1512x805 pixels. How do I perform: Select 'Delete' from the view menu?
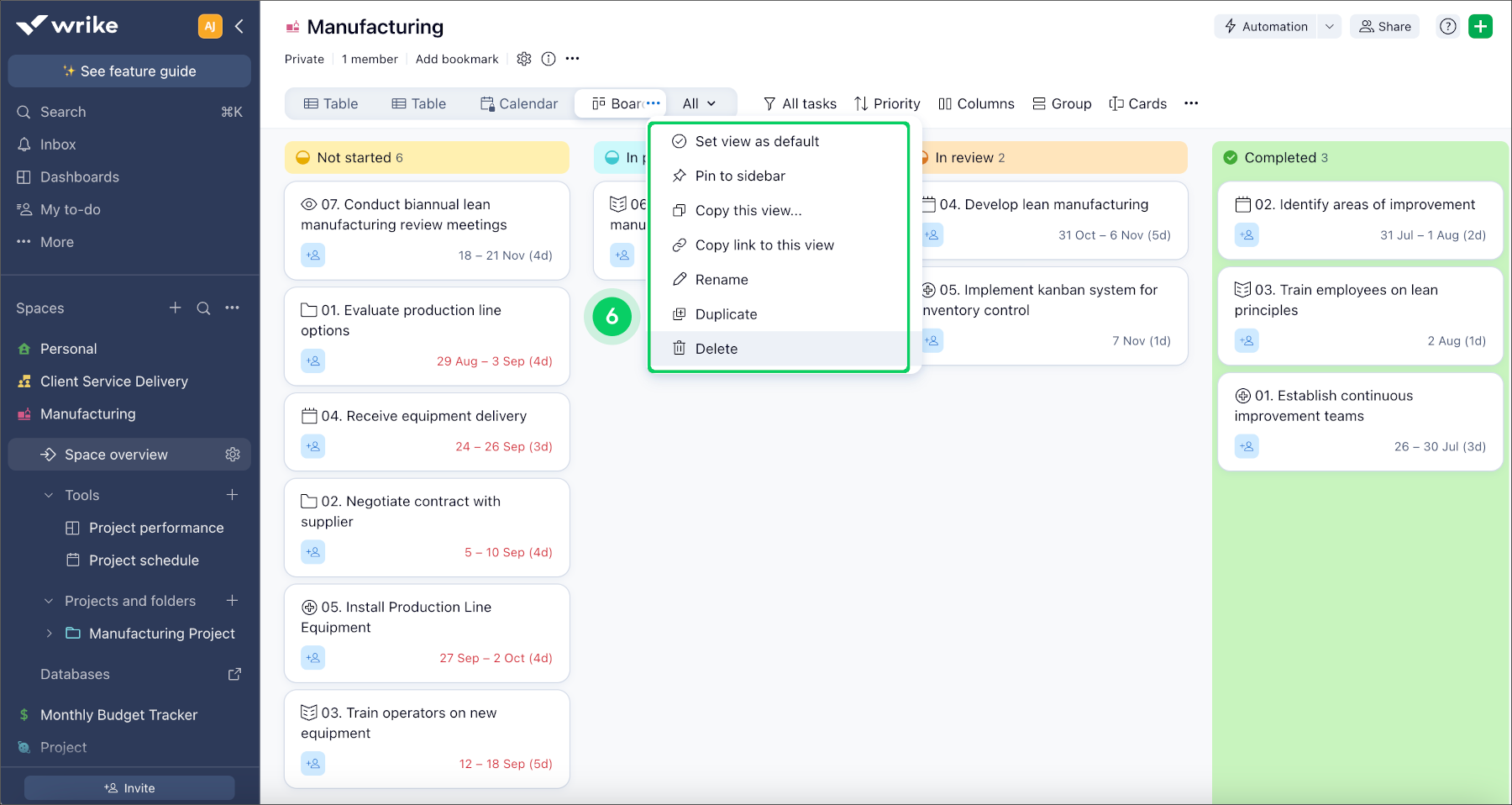[716, 348]
